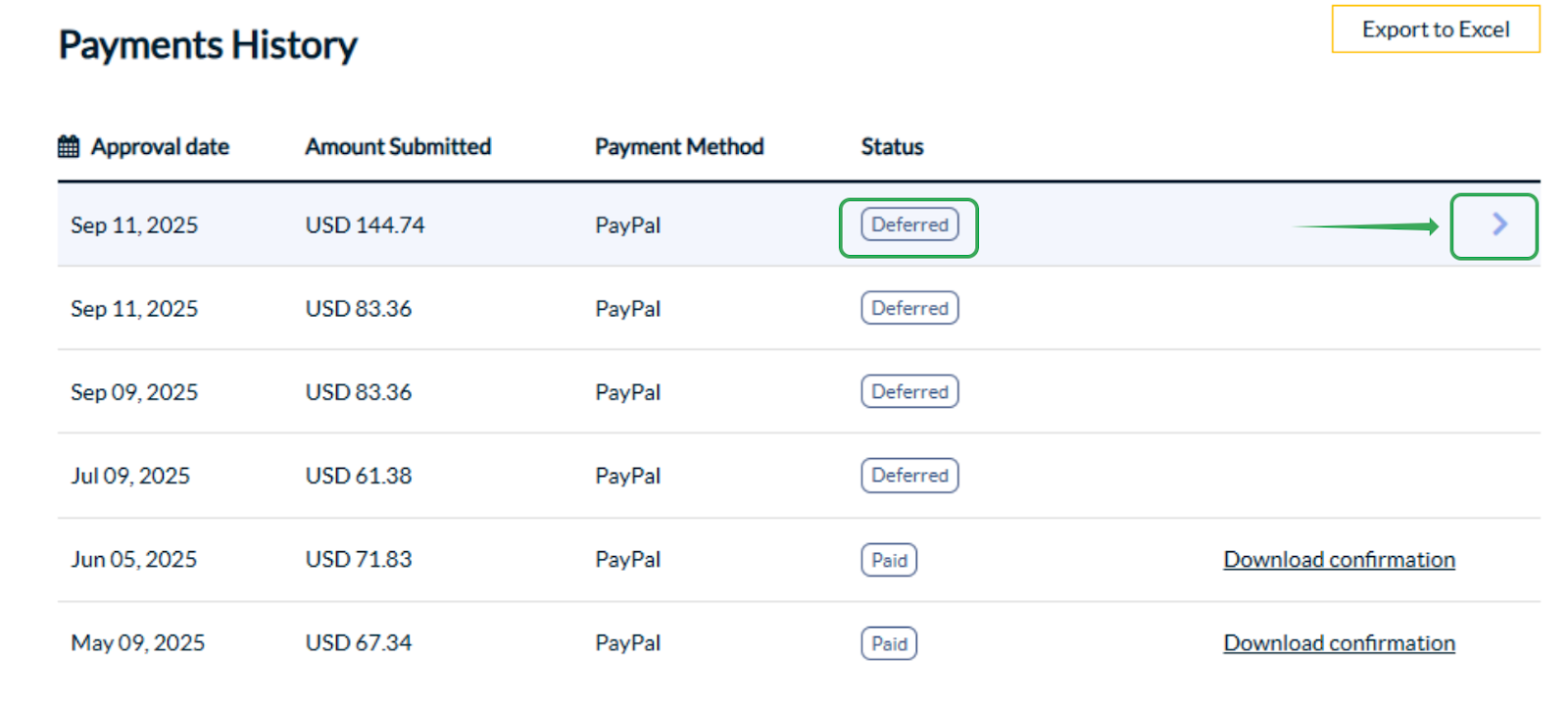
Task: Click the Status column header
Action: point(892,147)
